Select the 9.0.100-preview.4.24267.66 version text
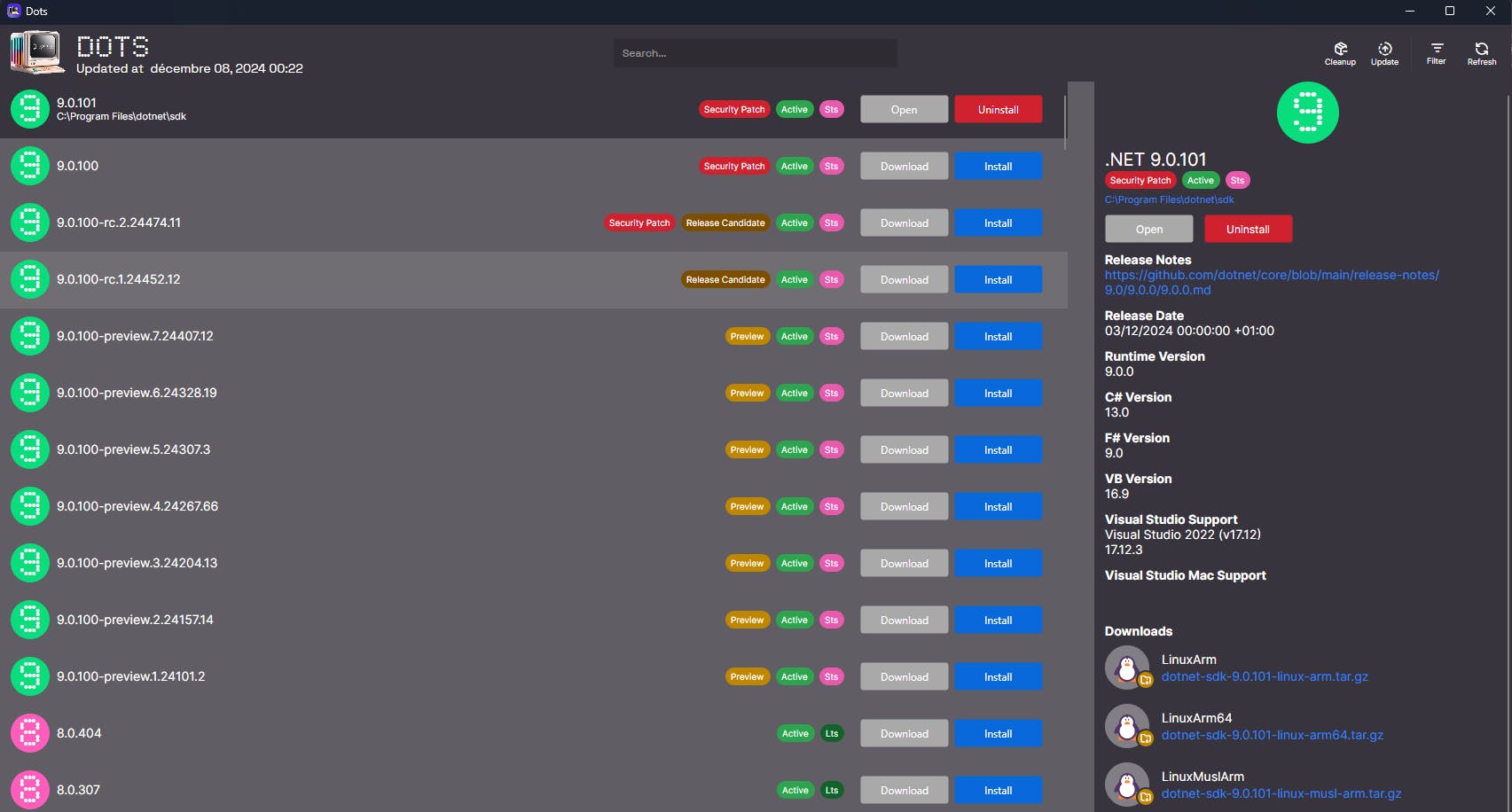1512x812 pixels. (137, 506)
